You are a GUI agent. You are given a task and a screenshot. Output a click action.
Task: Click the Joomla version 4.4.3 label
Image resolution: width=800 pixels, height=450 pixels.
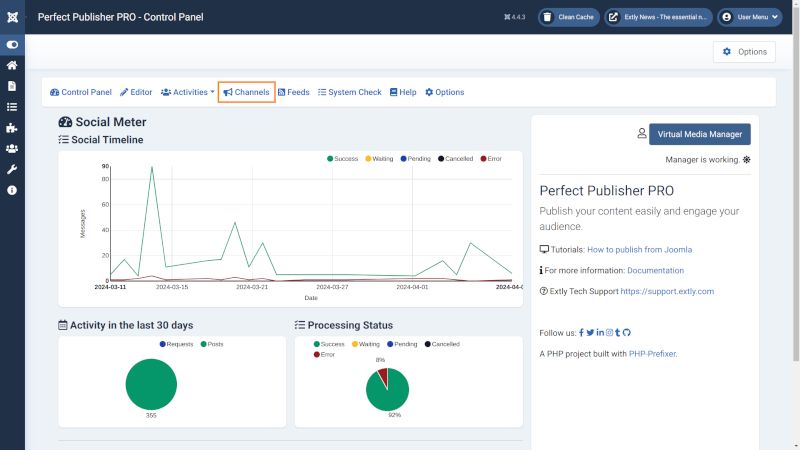pos(514,17)
